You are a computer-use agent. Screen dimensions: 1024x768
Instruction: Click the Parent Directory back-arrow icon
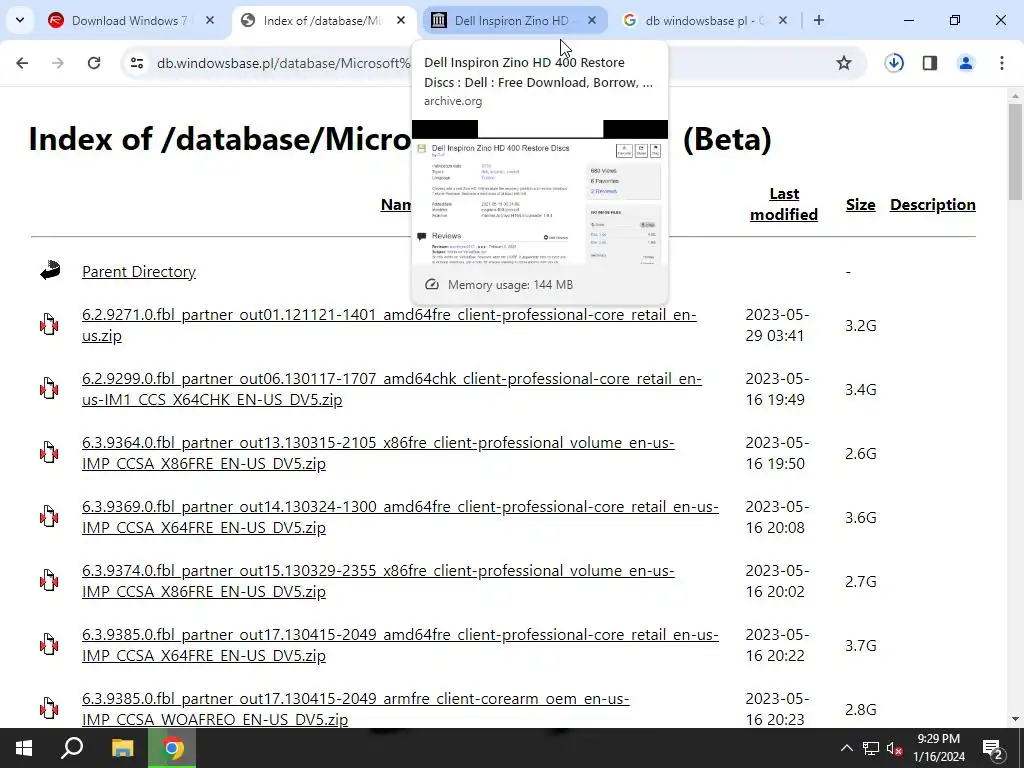[50, 270]
